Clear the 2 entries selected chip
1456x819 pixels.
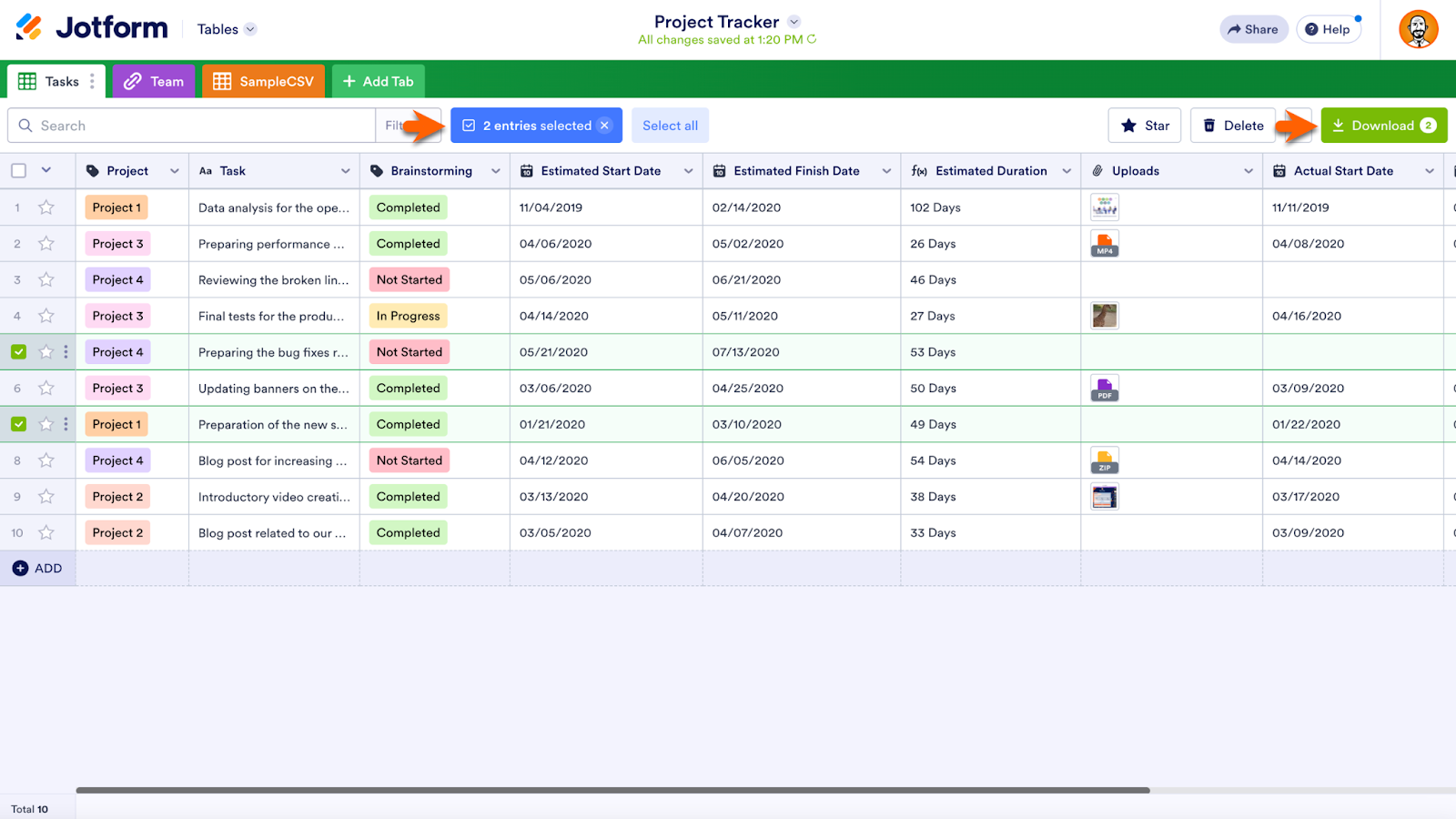604,126
